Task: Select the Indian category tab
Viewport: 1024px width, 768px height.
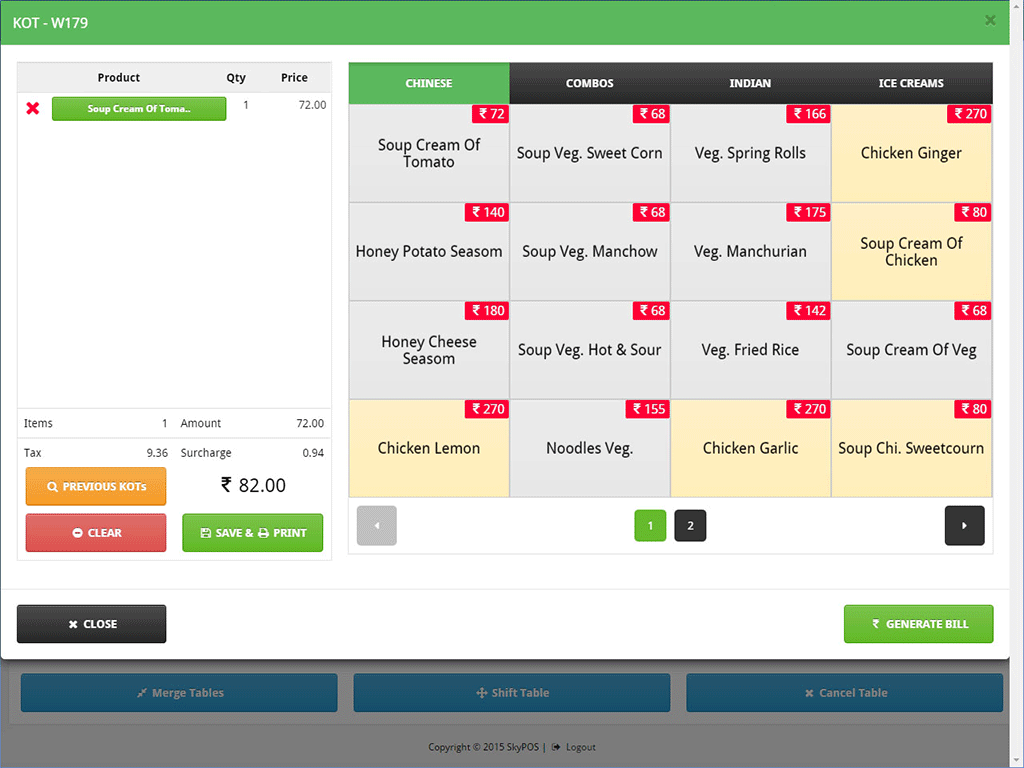Action: click(750, 84)
